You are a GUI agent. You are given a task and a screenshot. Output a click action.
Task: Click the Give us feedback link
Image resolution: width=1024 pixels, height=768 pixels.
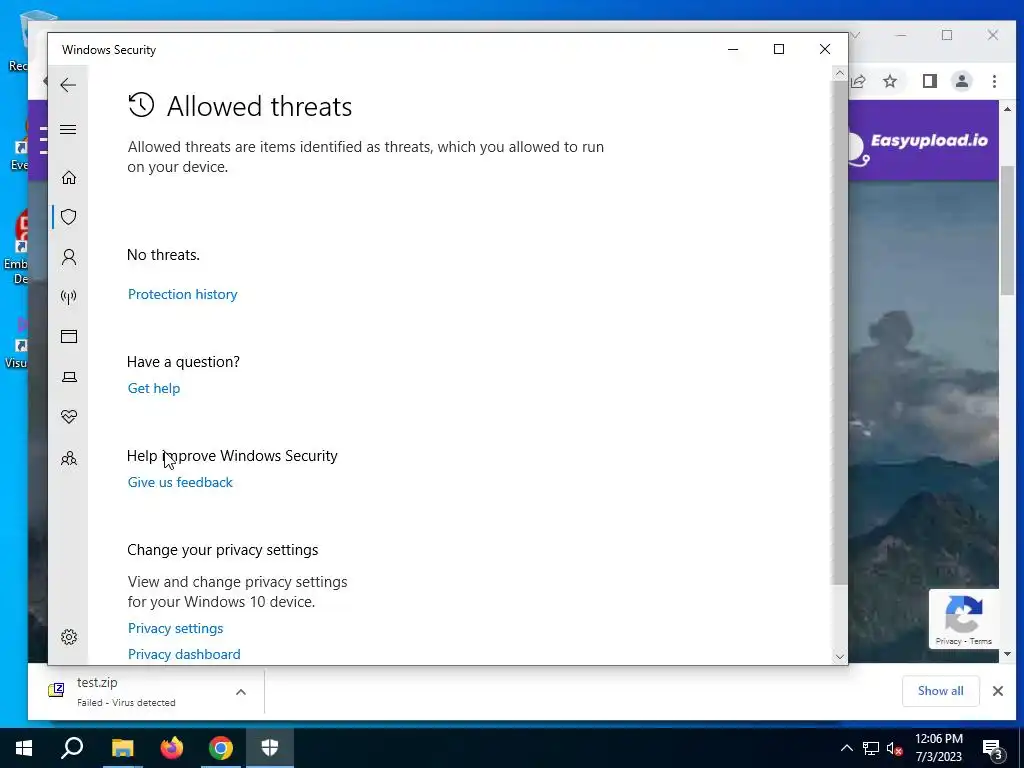coord(180,483)
